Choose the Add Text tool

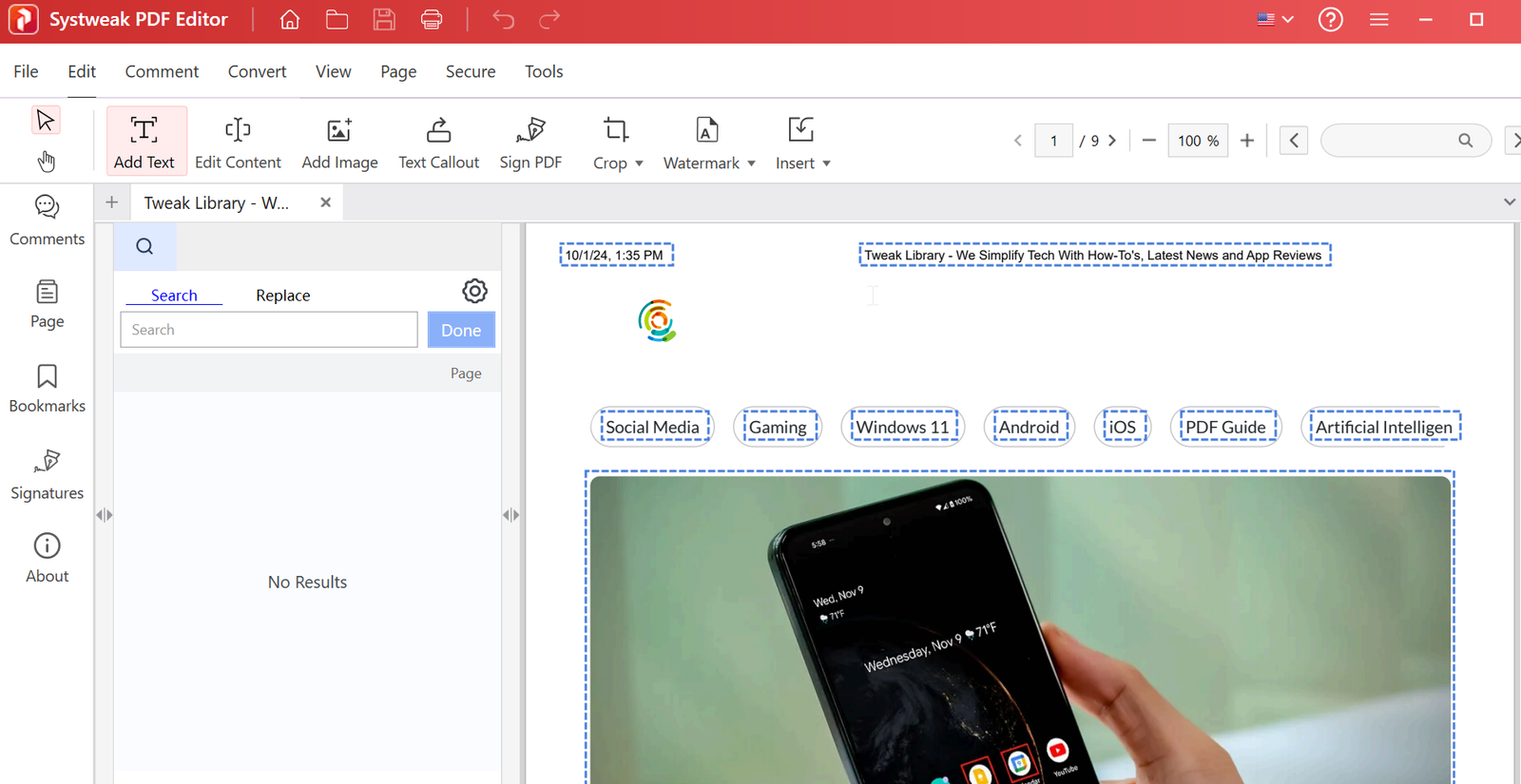144,143
